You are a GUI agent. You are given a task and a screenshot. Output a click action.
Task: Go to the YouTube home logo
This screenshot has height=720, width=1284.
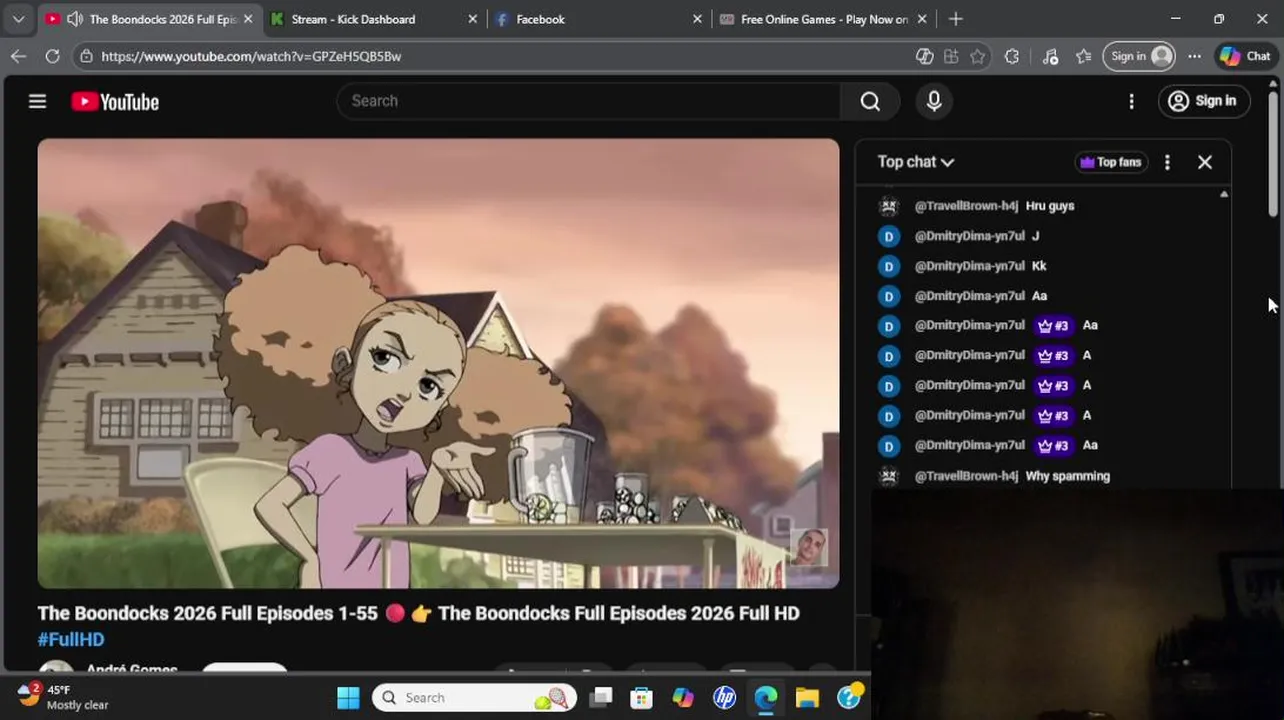coord(115,101)
